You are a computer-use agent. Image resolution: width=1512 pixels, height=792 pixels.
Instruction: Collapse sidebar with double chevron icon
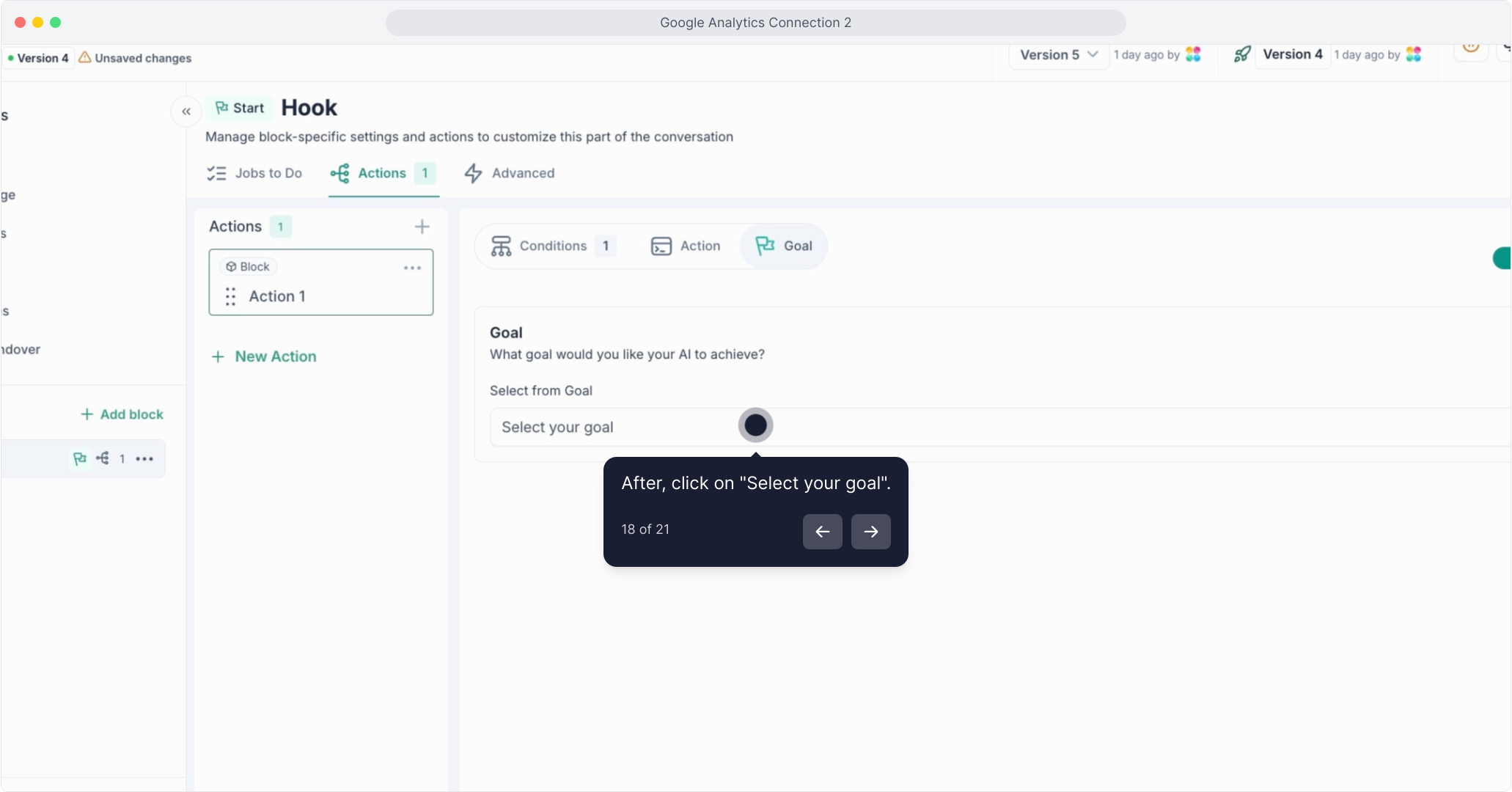pos(186,111)
